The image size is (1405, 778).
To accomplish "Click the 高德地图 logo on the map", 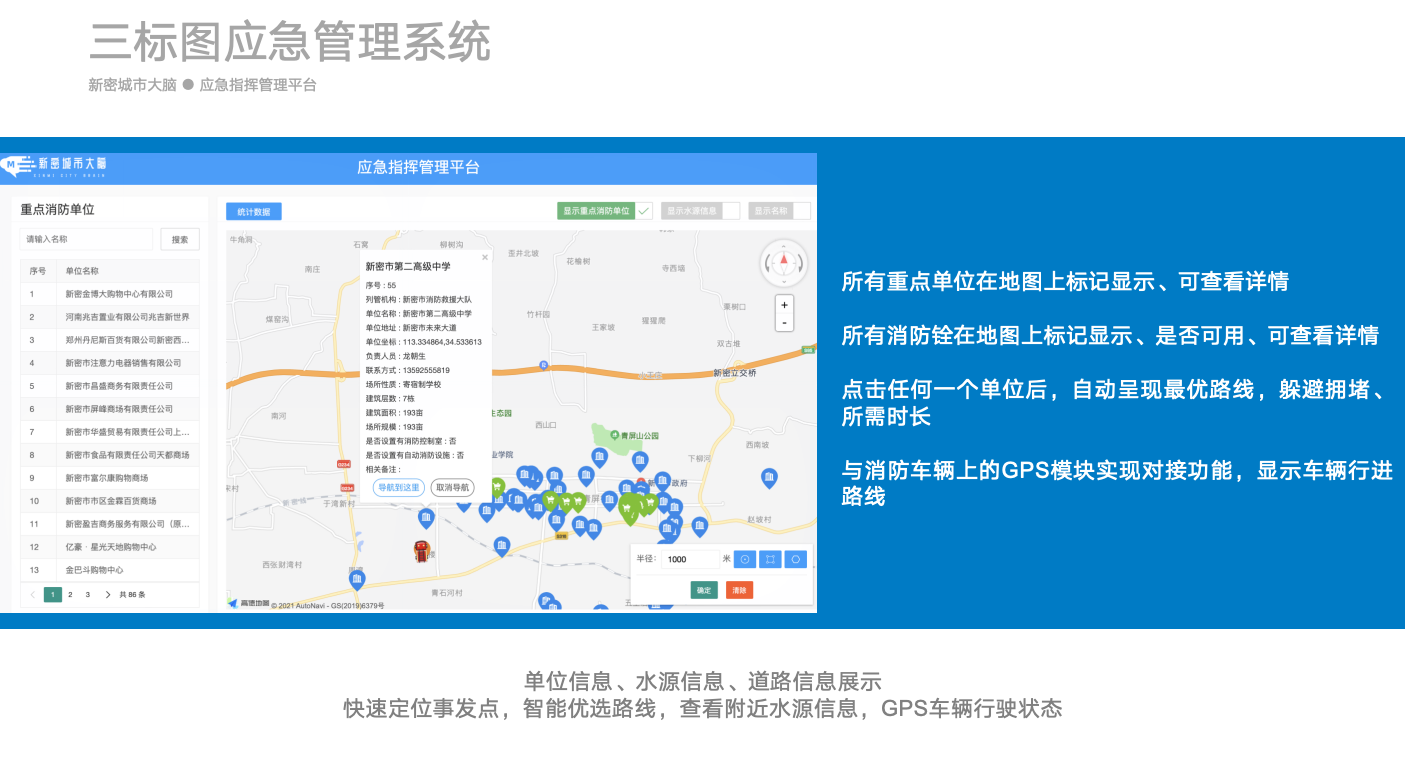I will (x=250, y=603).
